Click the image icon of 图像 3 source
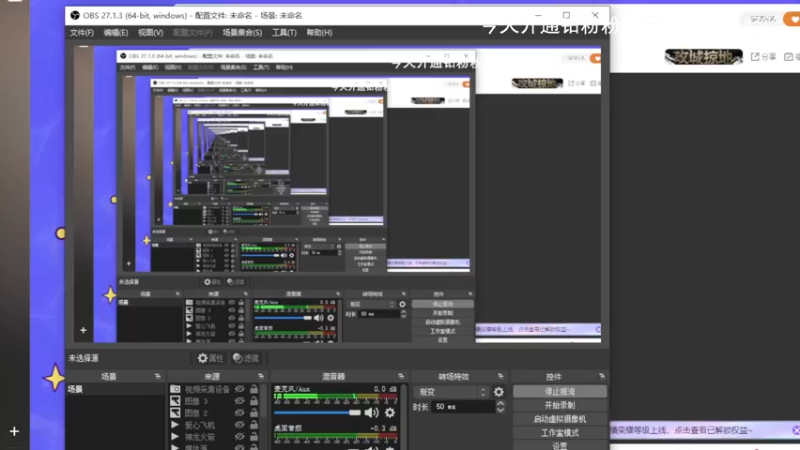The height and width of the screenshot is (450, 800). click(175, 401)
